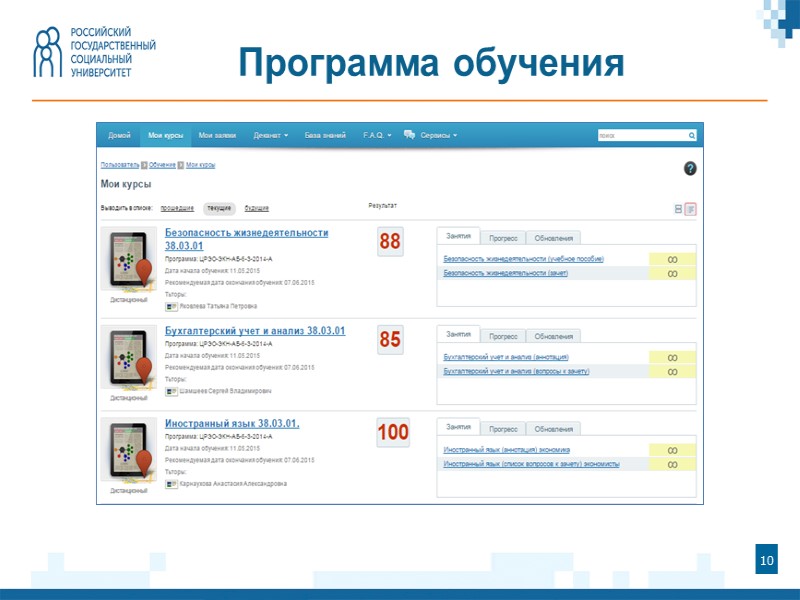Open the Мои заявки menu item
The width and height of the screenshot is (800, 600).
217,135
